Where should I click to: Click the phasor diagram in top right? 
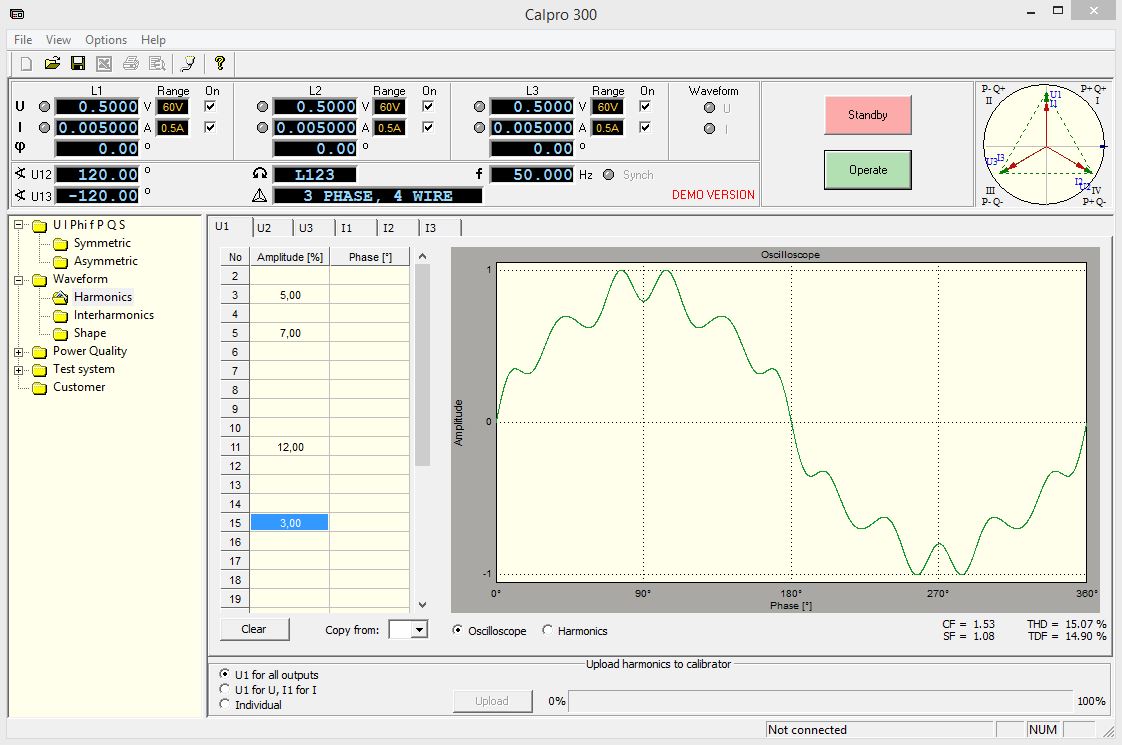click(x=1045, y=145)
